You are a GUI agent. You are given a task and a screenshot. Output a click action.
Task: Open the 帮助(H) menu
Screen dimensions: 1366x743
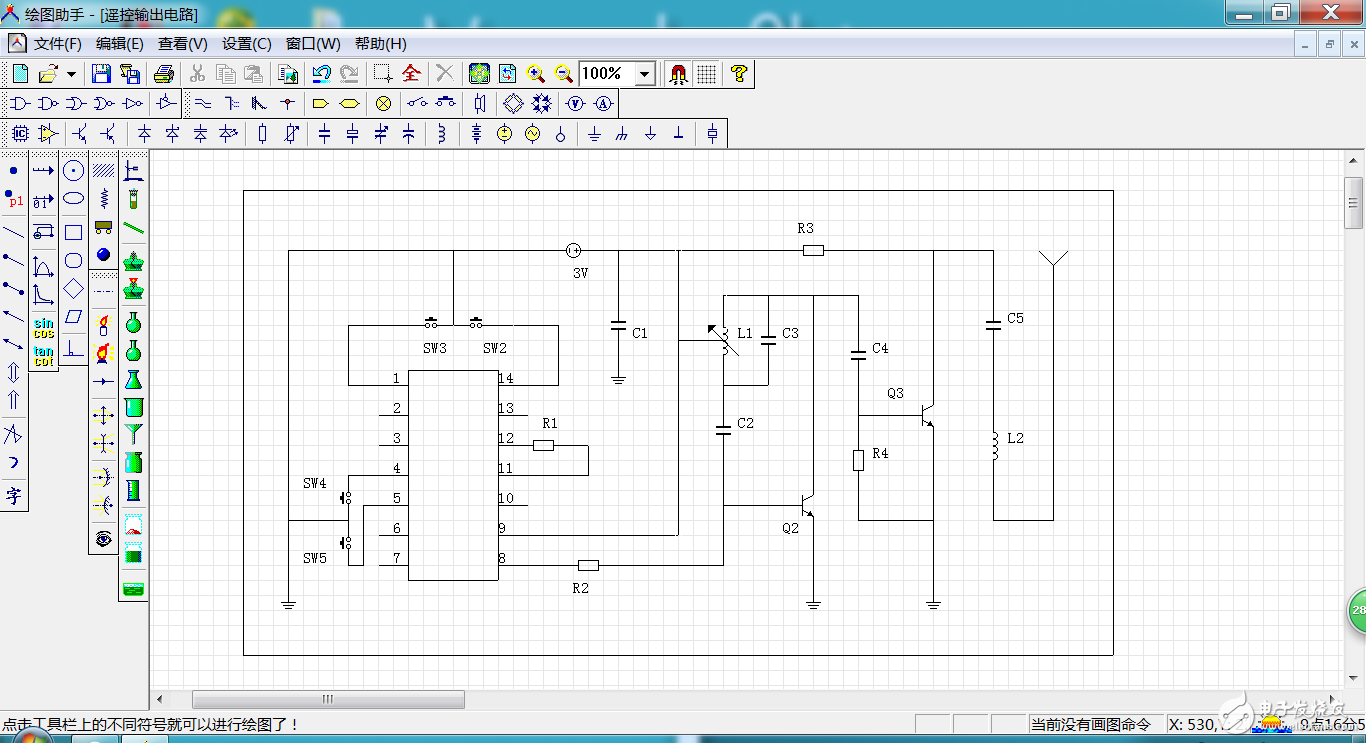point(381,44)
